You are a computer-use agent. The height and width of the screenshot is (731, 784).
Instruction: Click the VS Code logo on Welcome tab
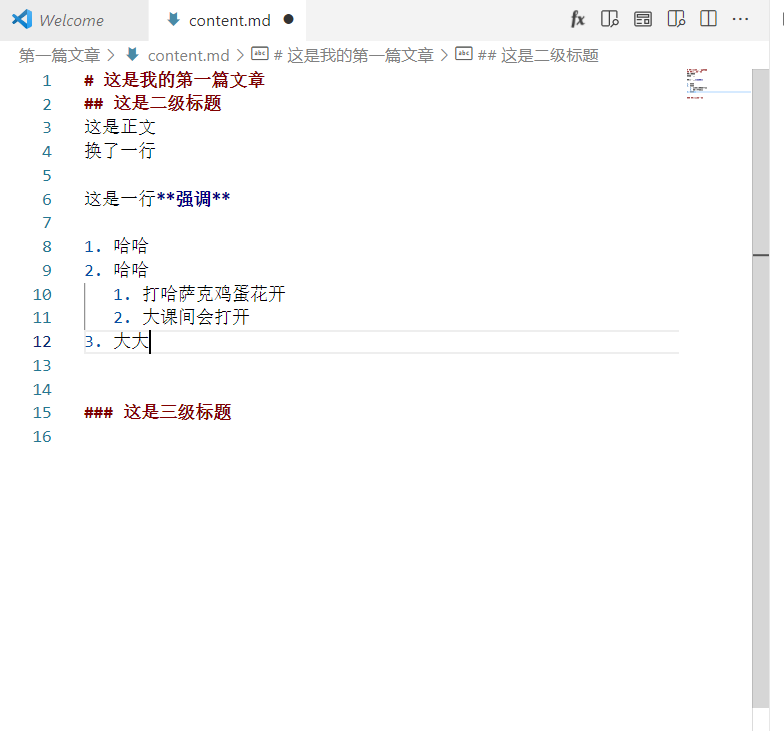pos(22,20)
